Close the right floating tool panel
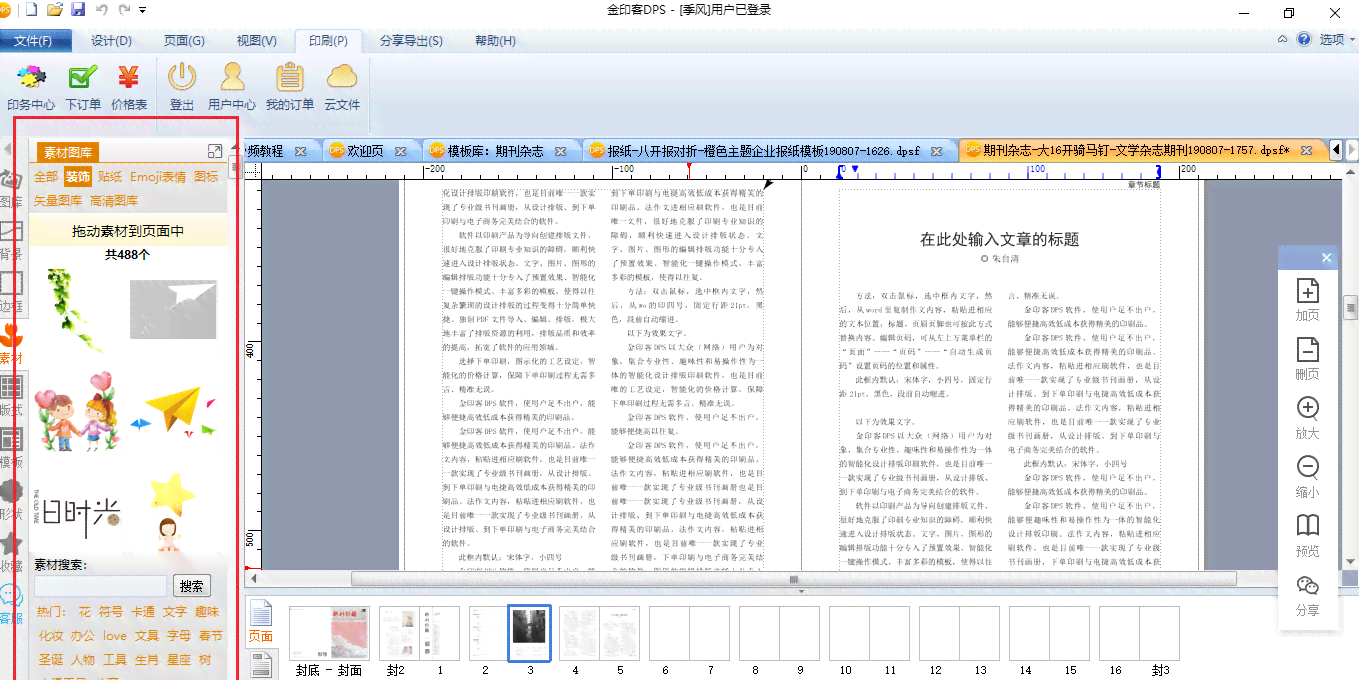This screenshot has width=1359, height=680. click(x=1326, y=258)
